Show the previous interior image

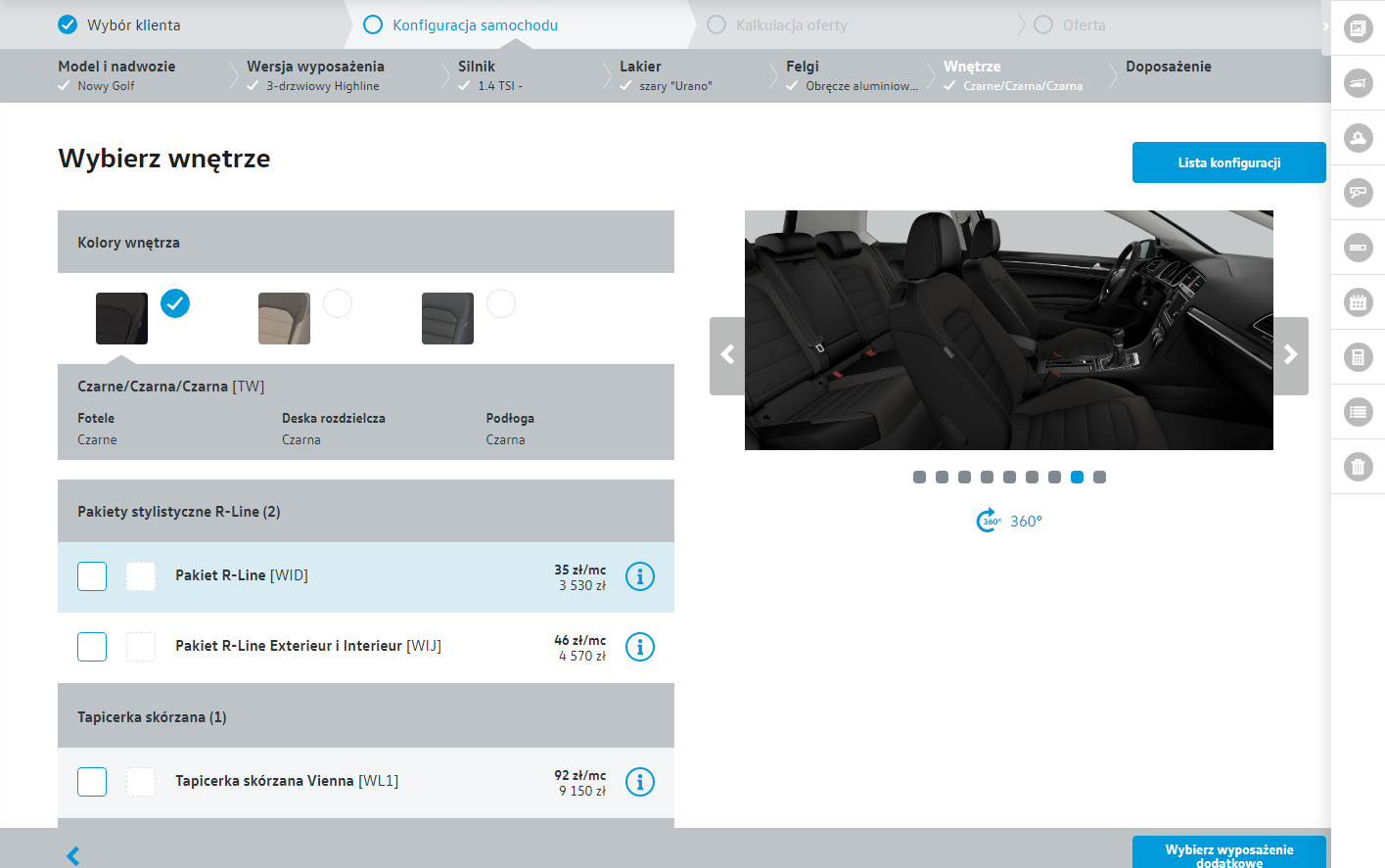point(727,355)
